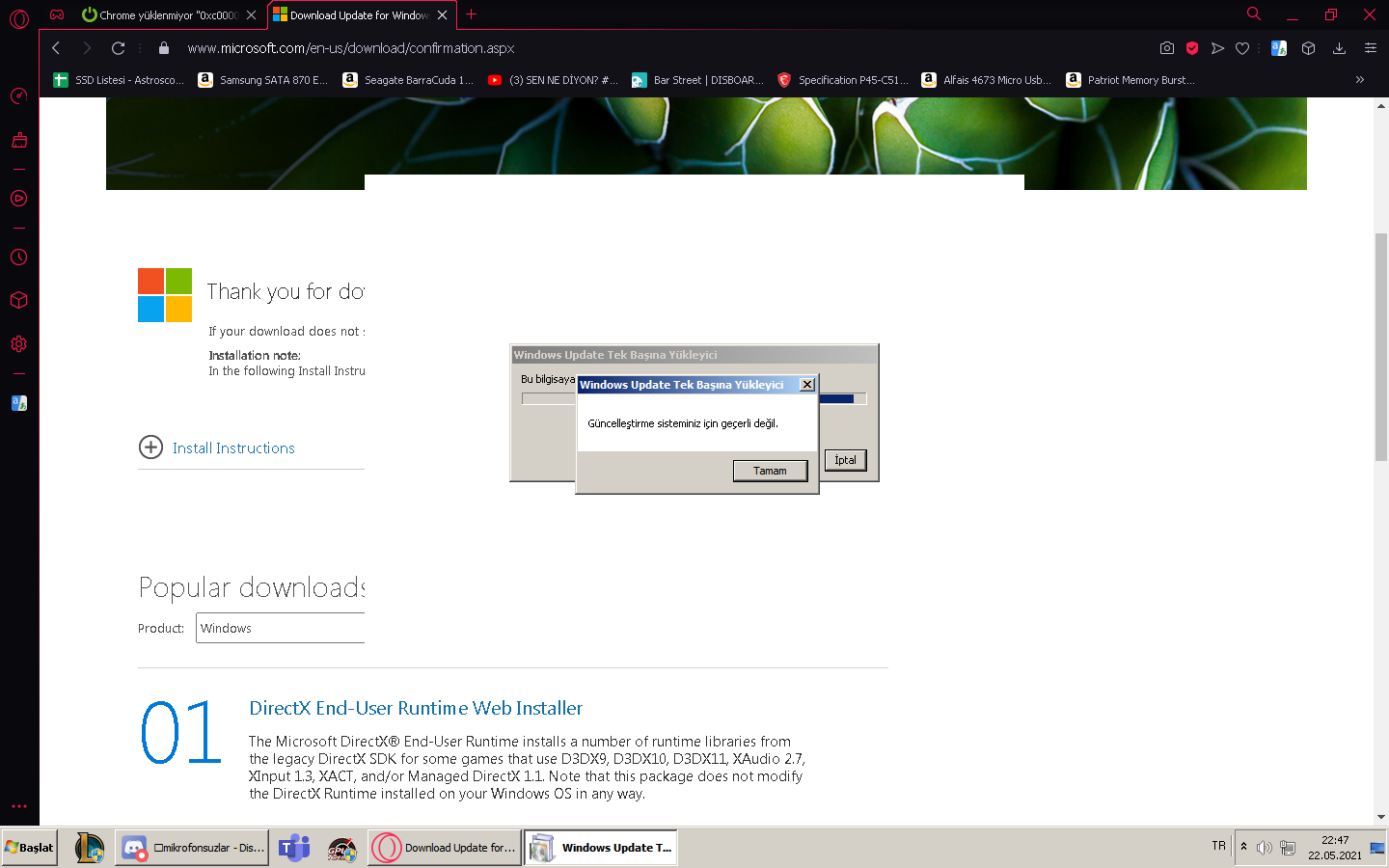Screen dimensions: 1389x868
Task: Open the extensions cube in the toolbar
Action: 1309,48
